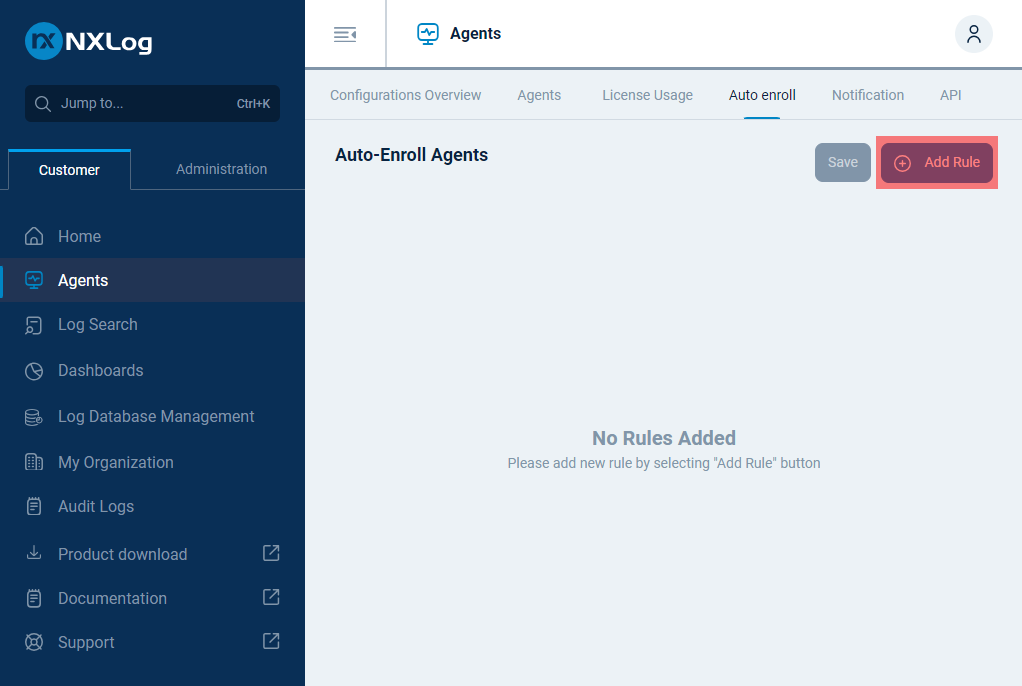Collapse the sidebar using the menu icon
This screenshot has width=1022, height=686.
[345, 35]
